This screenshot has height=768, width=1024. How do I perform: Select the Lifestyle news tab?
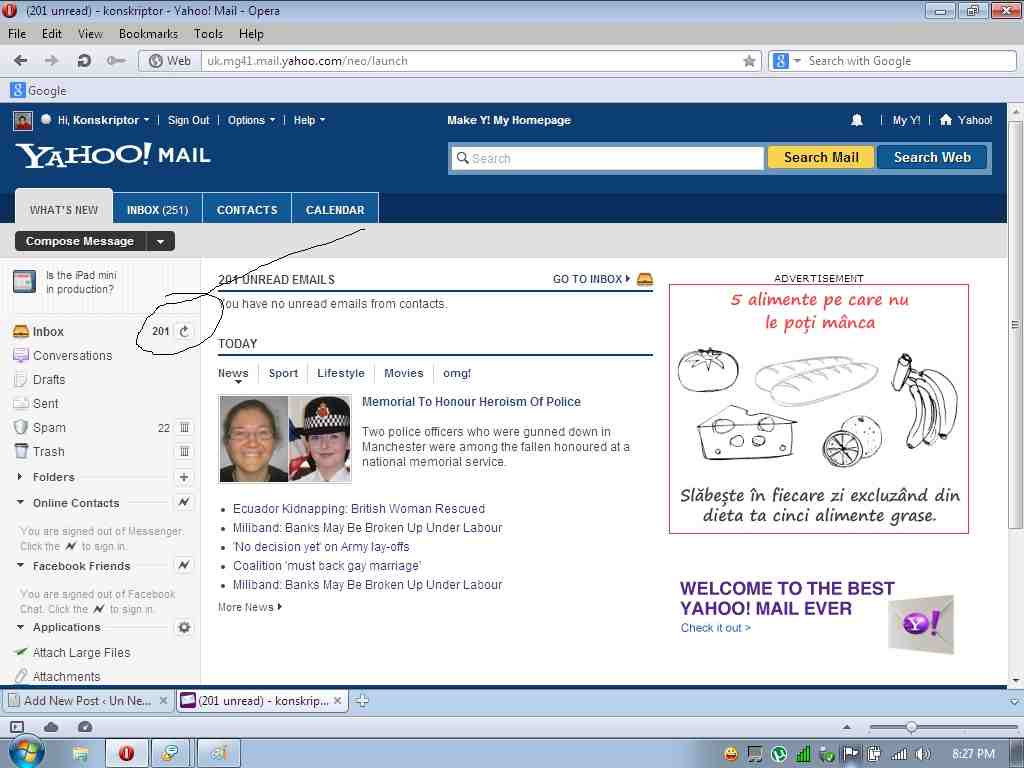(341, 373)
